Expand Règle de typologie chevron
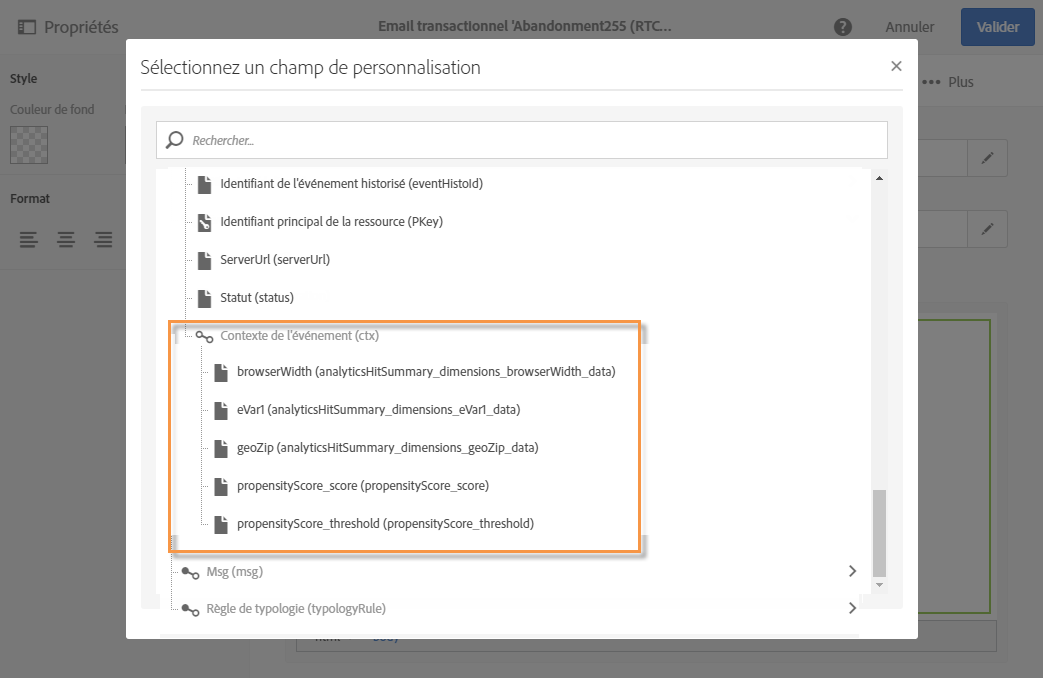Image resolution: width=1043 pixels, height=678 pixels. click(852, 607)
